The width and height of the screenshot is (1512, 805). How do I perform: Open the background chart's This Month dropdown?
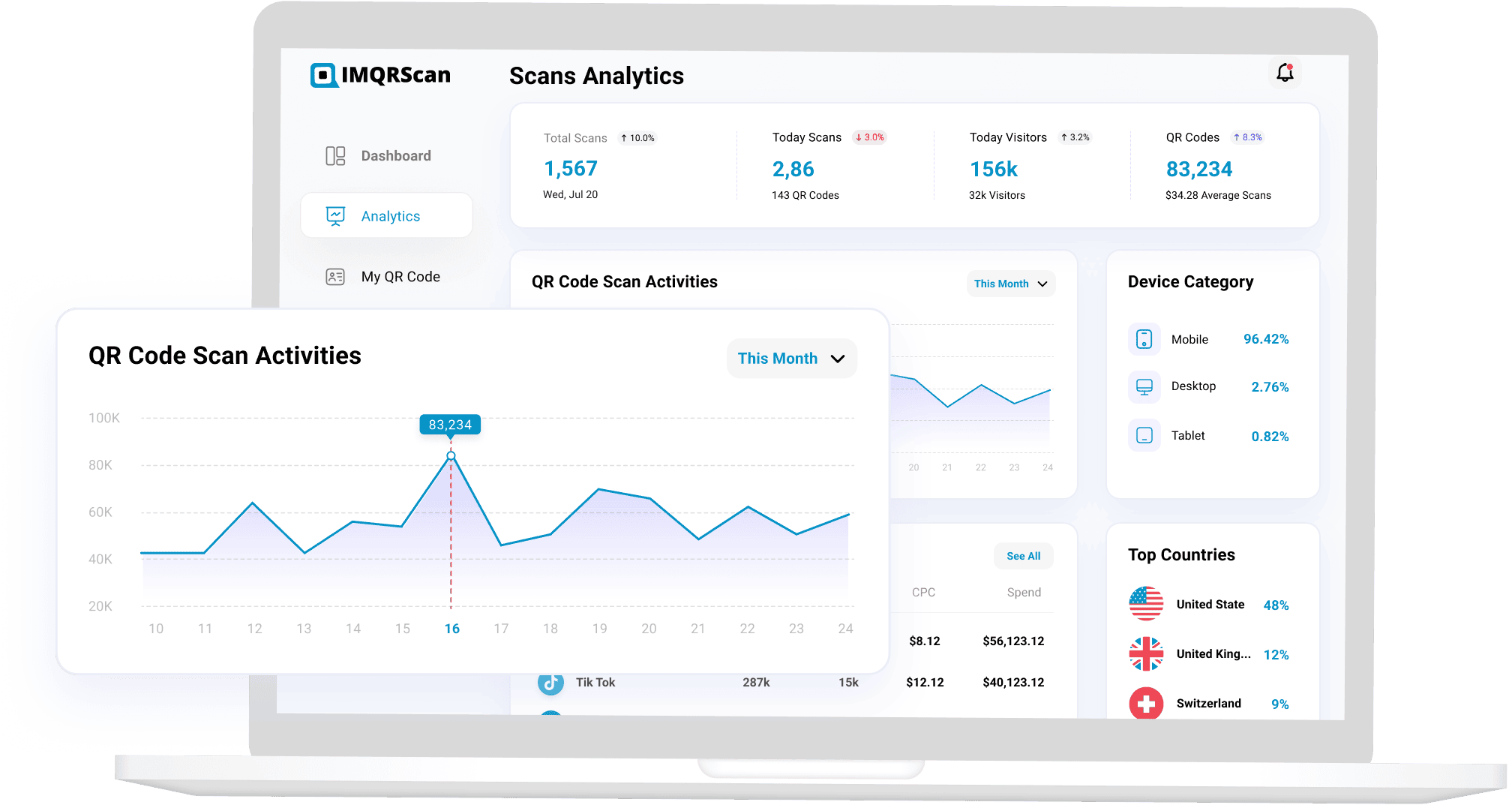pyautogui.click(x=1010, y=284)
